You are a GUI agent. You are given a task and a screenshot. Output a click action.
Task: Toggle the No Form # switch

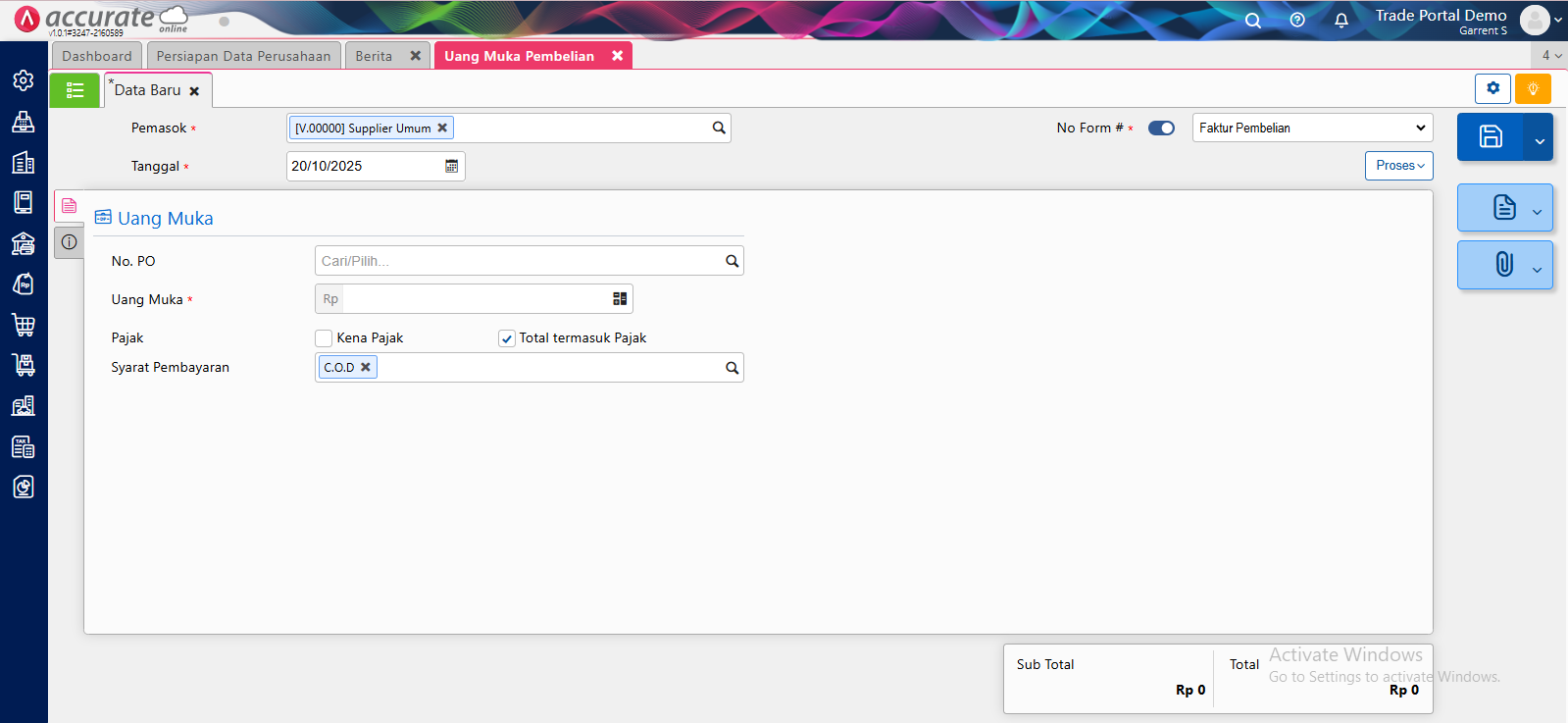[1161, 129]
